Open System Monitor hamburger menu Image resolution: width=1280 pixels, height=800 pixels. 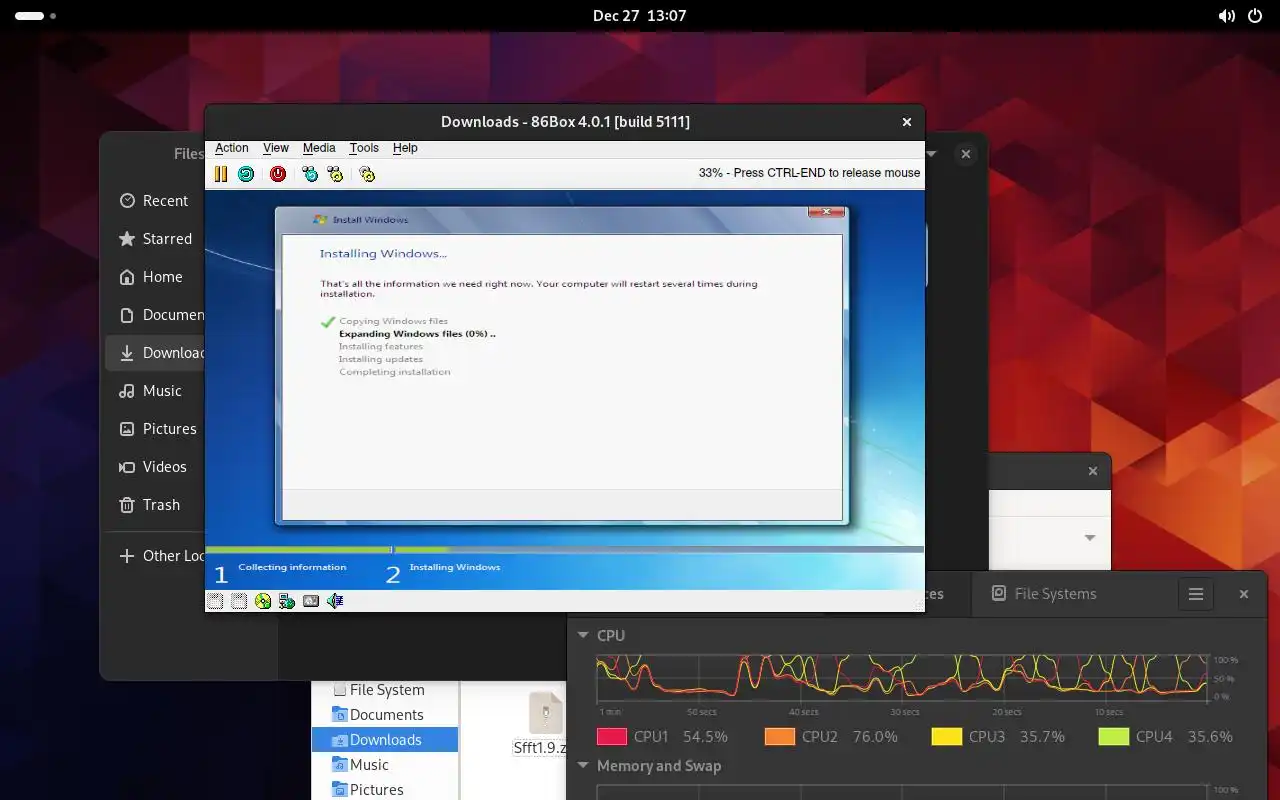[1195, 594]
